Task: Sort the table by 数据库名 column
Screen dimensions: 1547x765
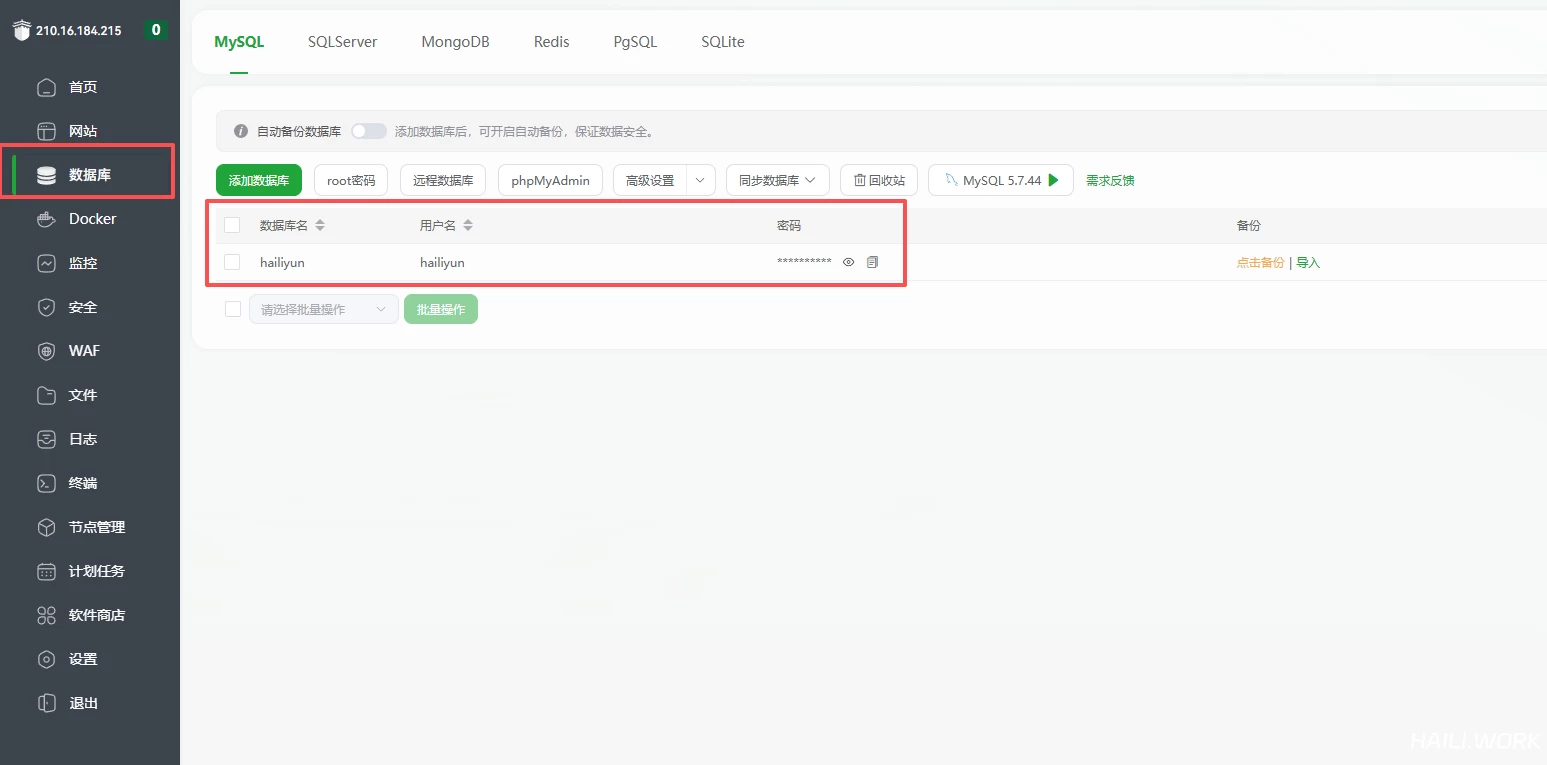Action: [x=320, y=225]
